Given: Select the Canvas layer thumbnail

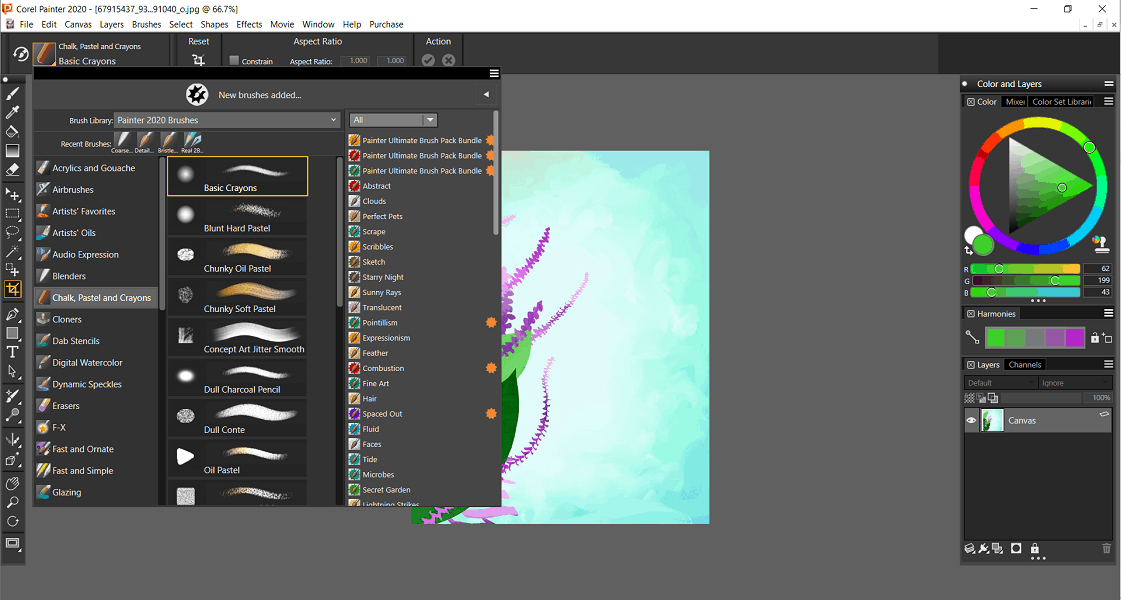Looking at the screenshot, I should click(x=992, y=421).
